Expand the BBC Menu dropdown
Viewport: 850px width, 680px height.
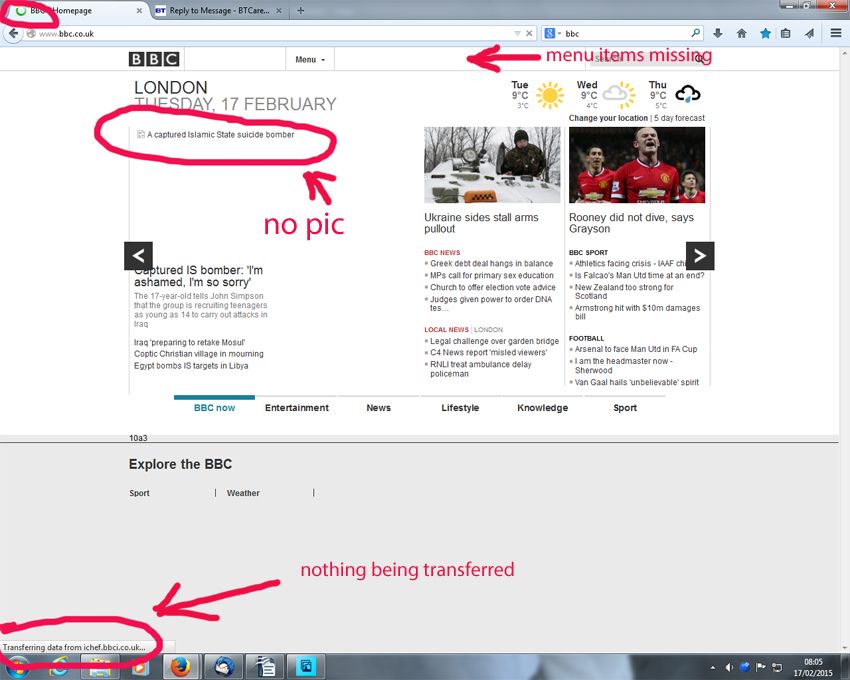310,60
